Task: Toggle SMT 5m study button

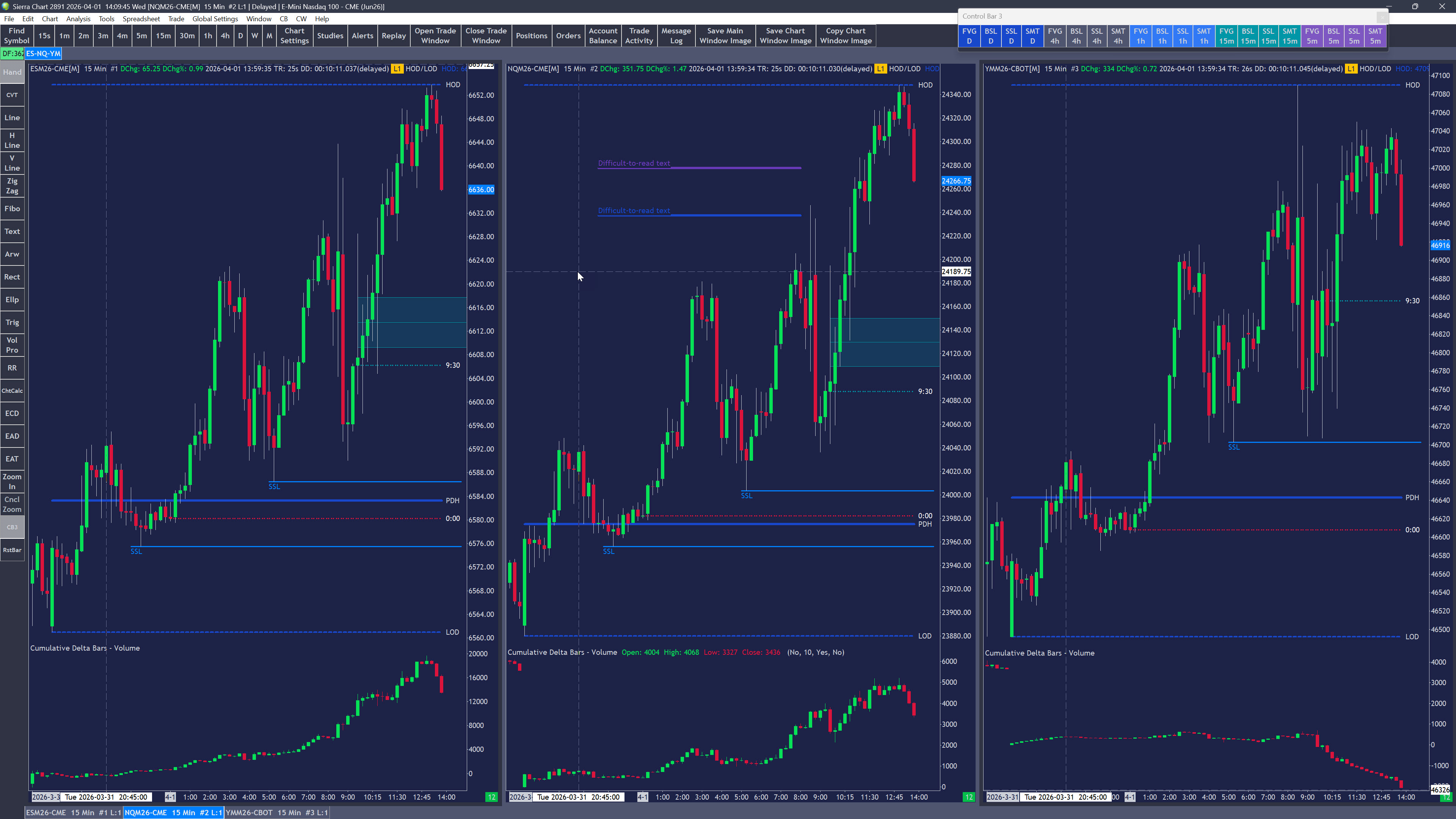Action: pos(1374,36)
